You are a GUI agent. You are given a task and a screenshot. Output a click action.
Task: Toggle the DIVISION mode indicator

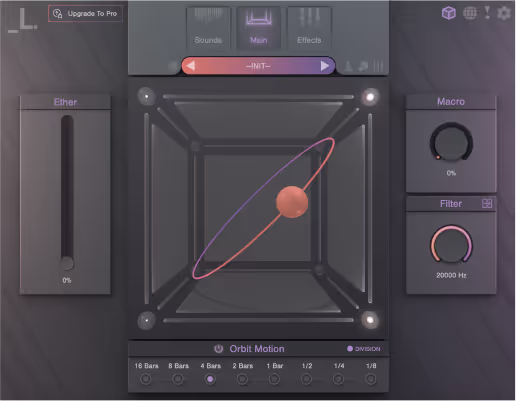coord(363,349)
